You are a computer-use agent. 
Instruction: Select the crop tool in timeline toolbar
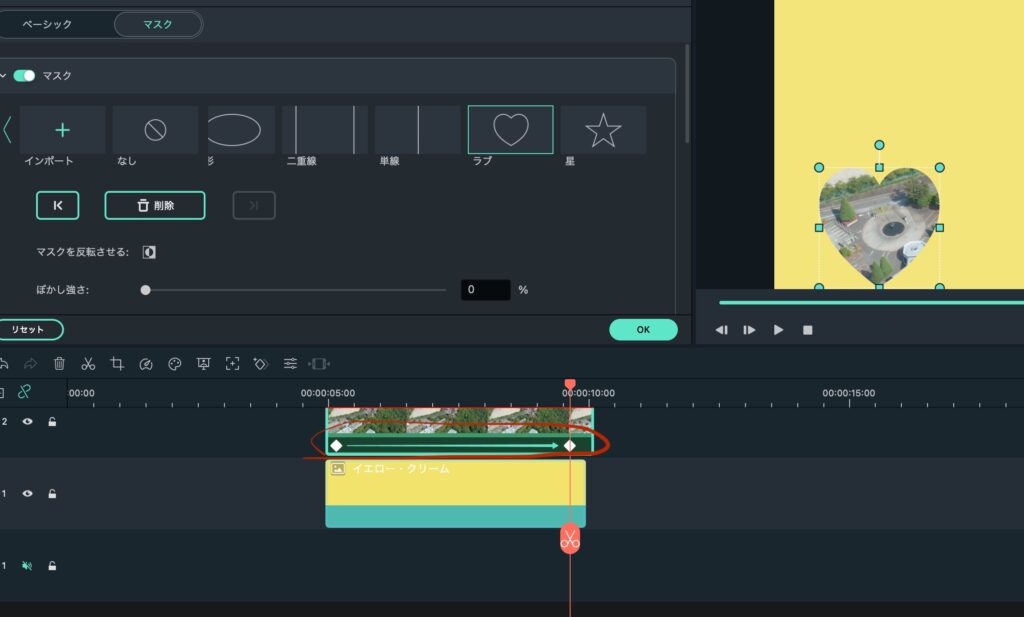[x=117, y=364]
